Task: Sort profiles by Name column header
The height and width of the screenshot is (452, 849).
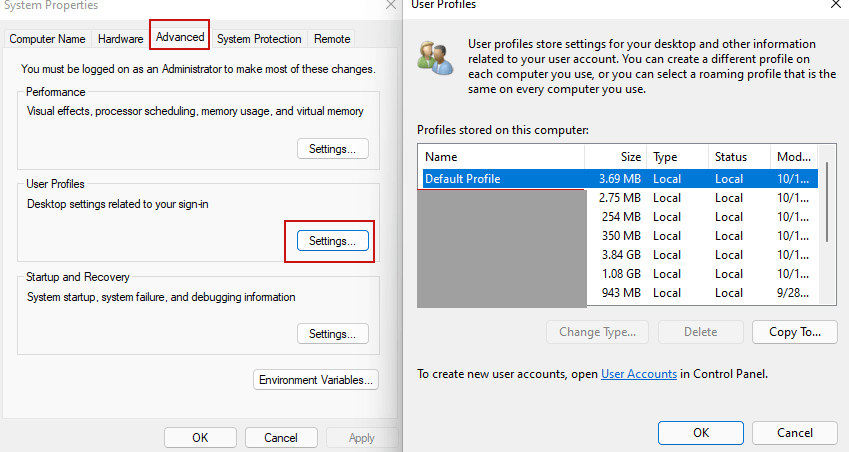Action: [x=501, y=157]
